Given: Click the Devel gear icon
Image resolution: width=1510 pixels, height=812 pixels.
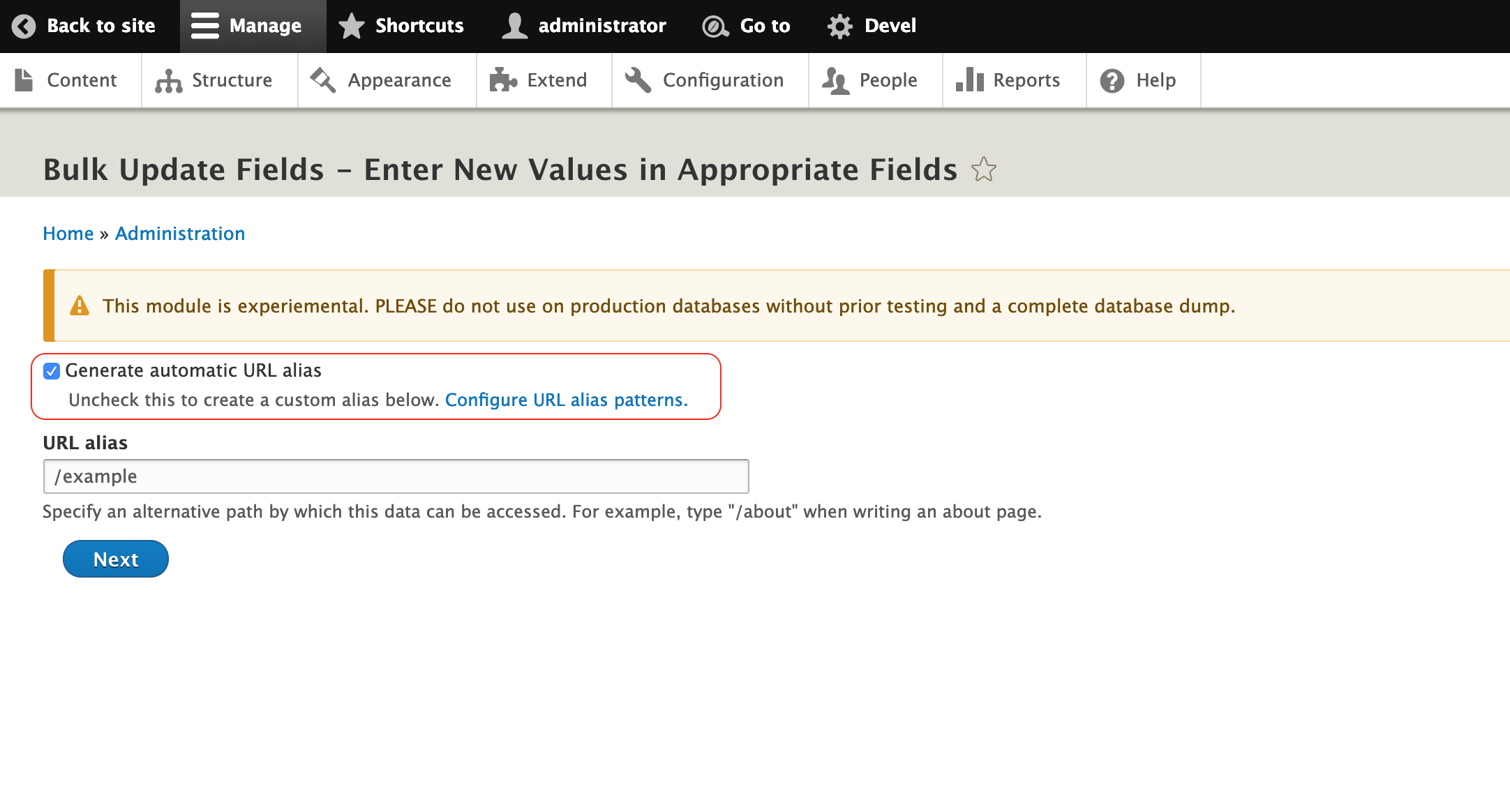Looking at the screenshot, I should coord(840,26).
